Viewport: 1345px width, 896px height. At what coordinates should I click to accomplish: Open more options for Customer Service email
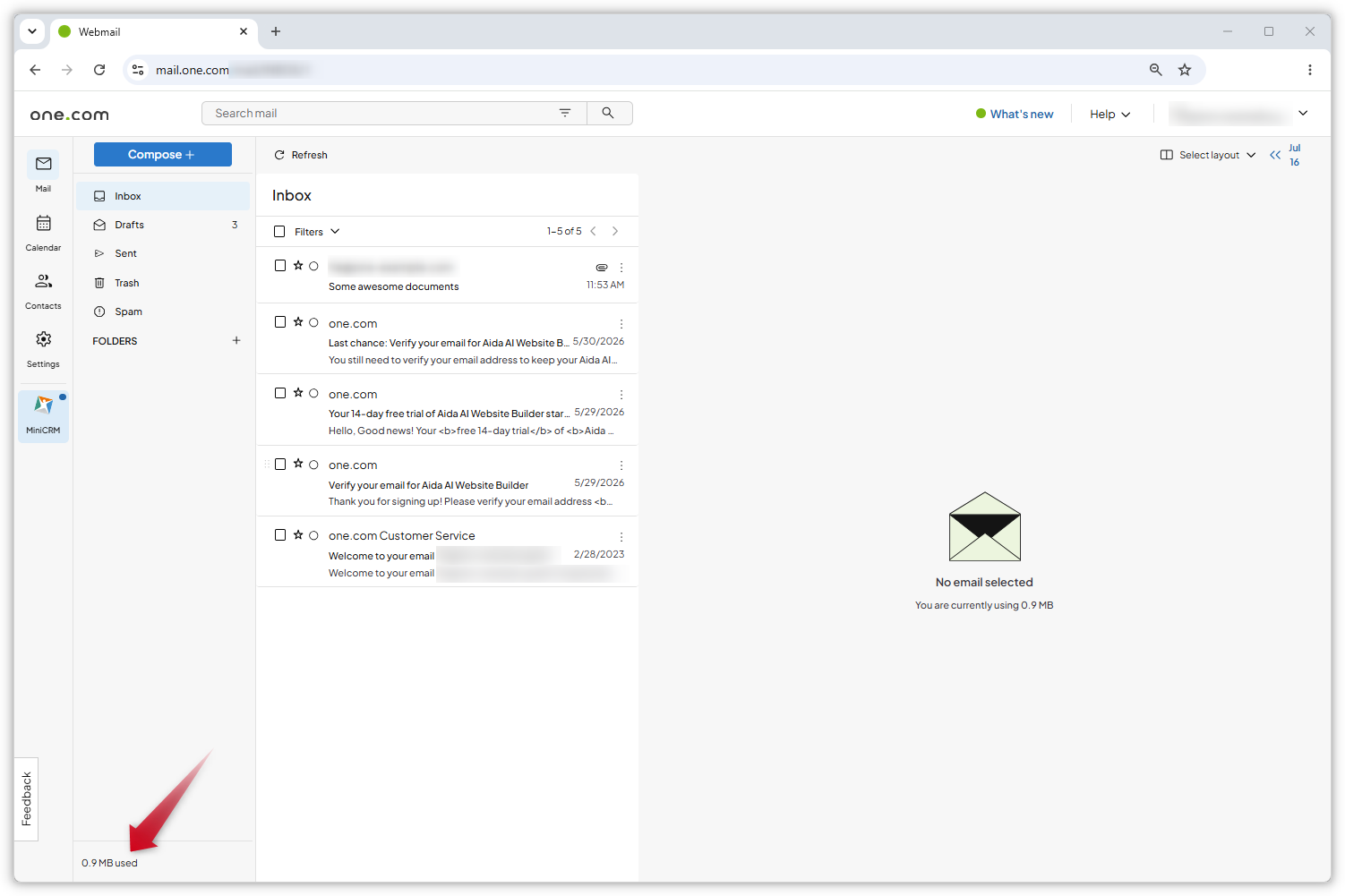pyautogui.click(x=621, y=537)
